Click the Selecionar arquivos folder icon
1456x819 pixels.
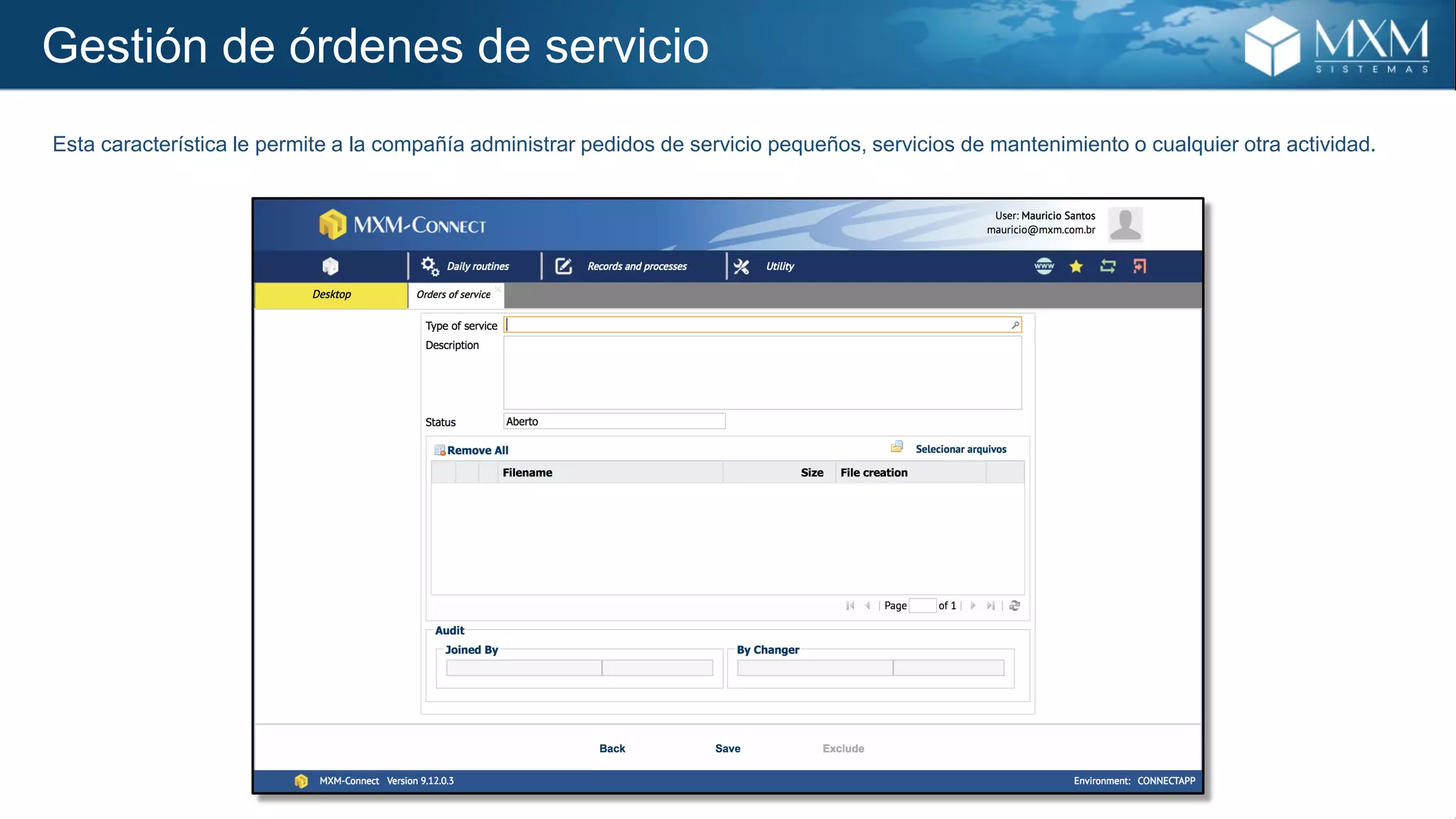[897, 447]
